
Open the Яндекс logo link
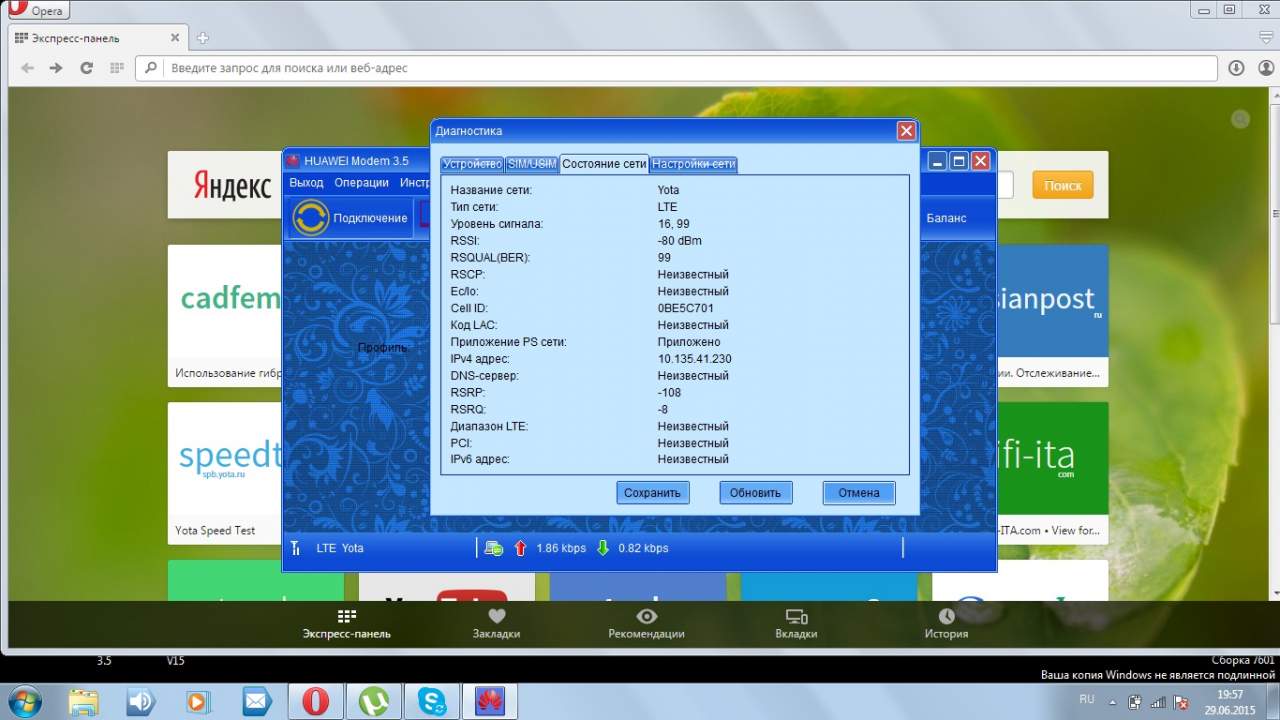click(232, 185)
